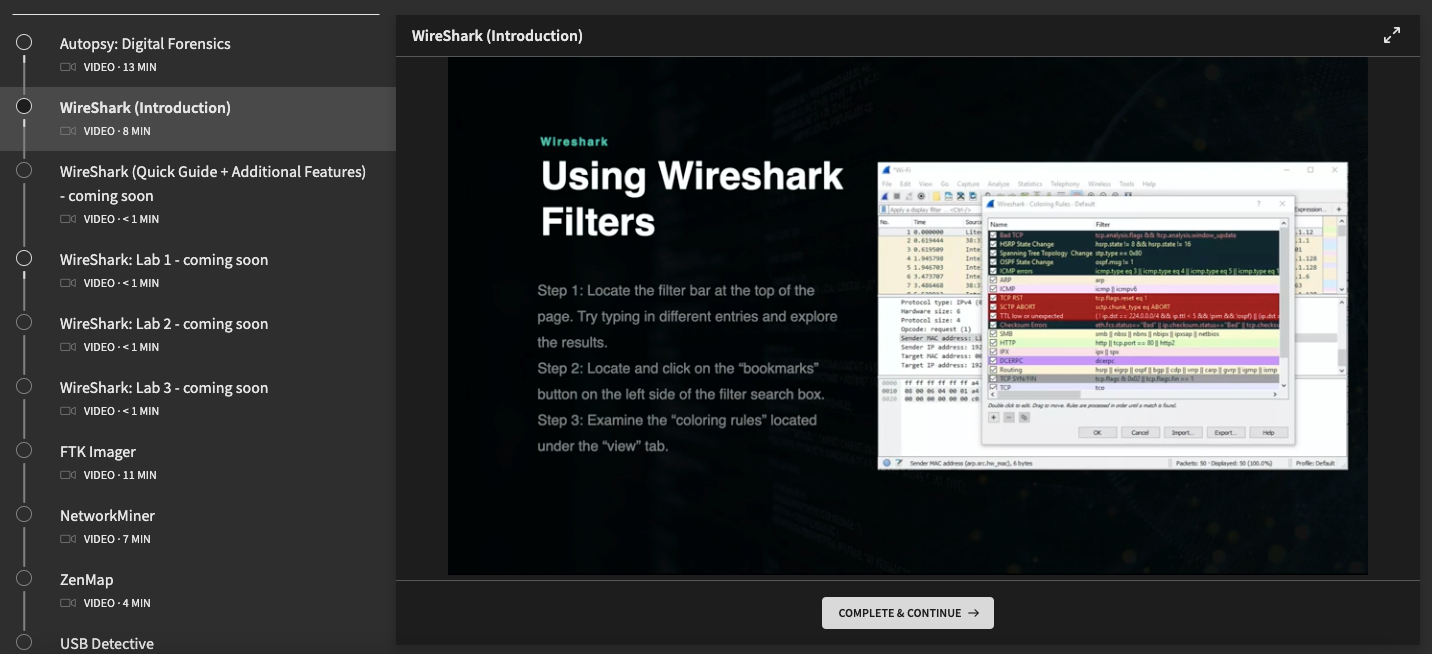The image size is (1432, 654).
Task: Click the completion circle beside NetworkMiner
Action: pyautogui.click(x=24, y=514)
